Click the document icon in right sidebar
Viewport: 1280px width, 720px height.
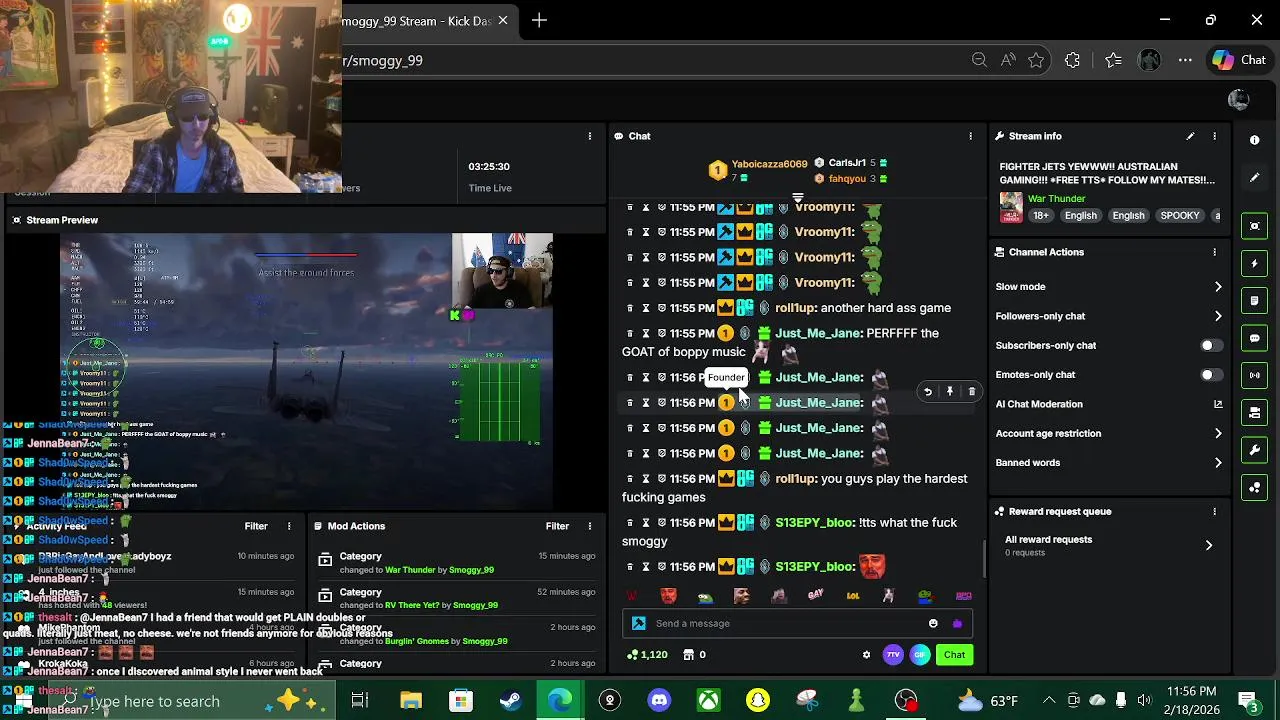click(1255, 300)
